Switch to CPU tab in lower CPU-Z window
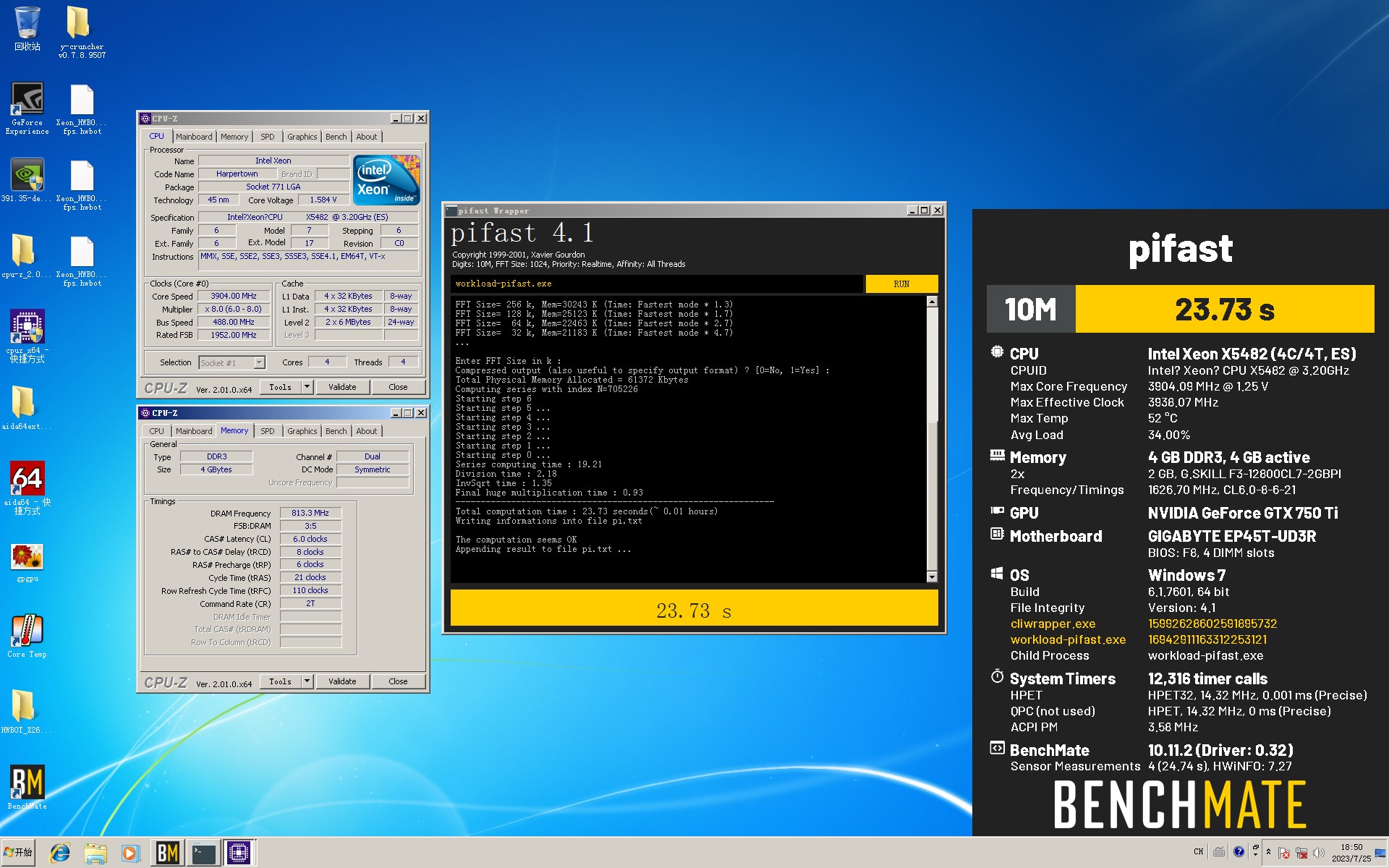 156,431
